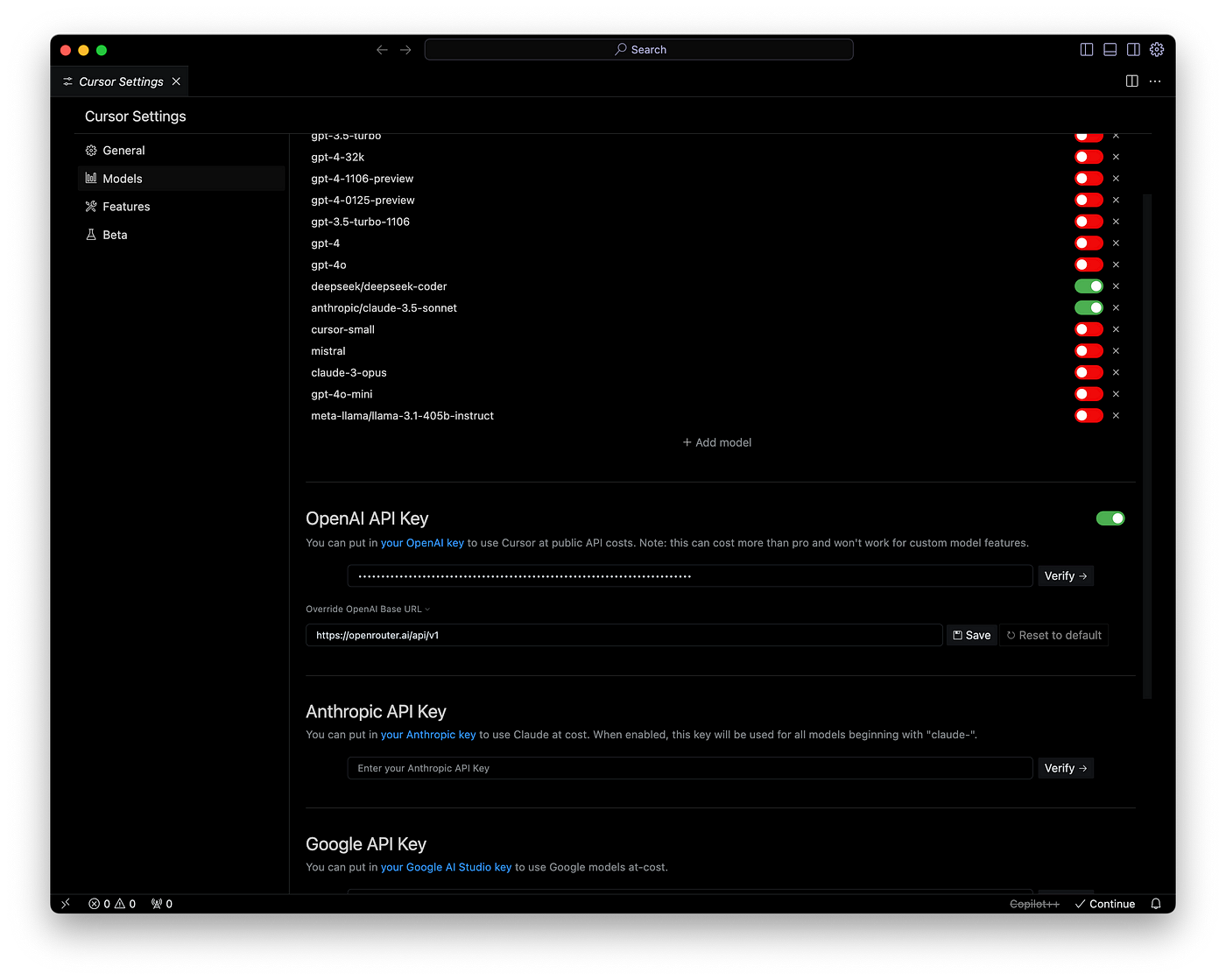Open the Beta settings section

(181, 235)
